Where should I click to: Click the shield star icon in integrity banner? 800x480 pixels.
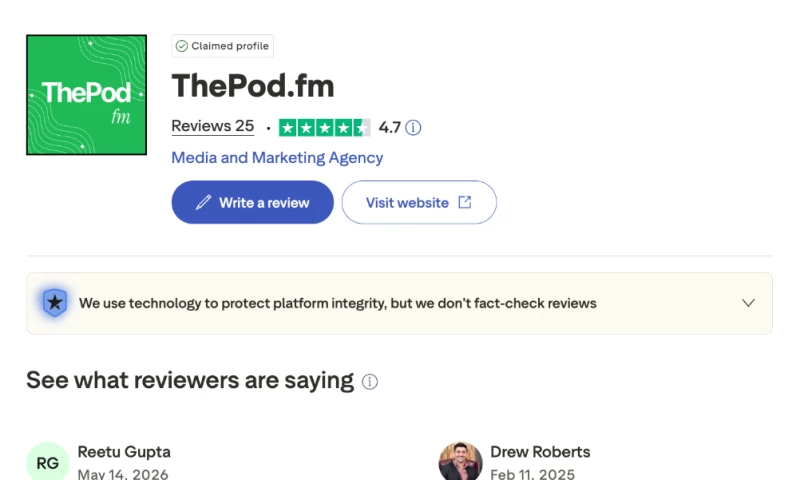55,302
